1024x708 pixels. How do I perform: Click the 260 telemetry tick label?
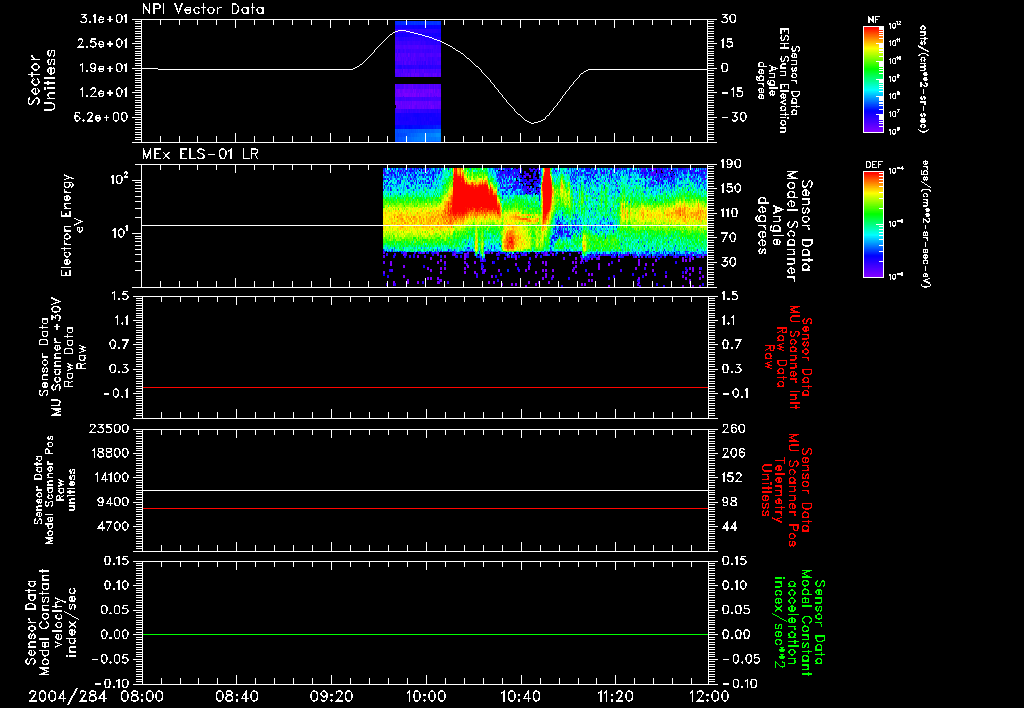click(733, 428)
